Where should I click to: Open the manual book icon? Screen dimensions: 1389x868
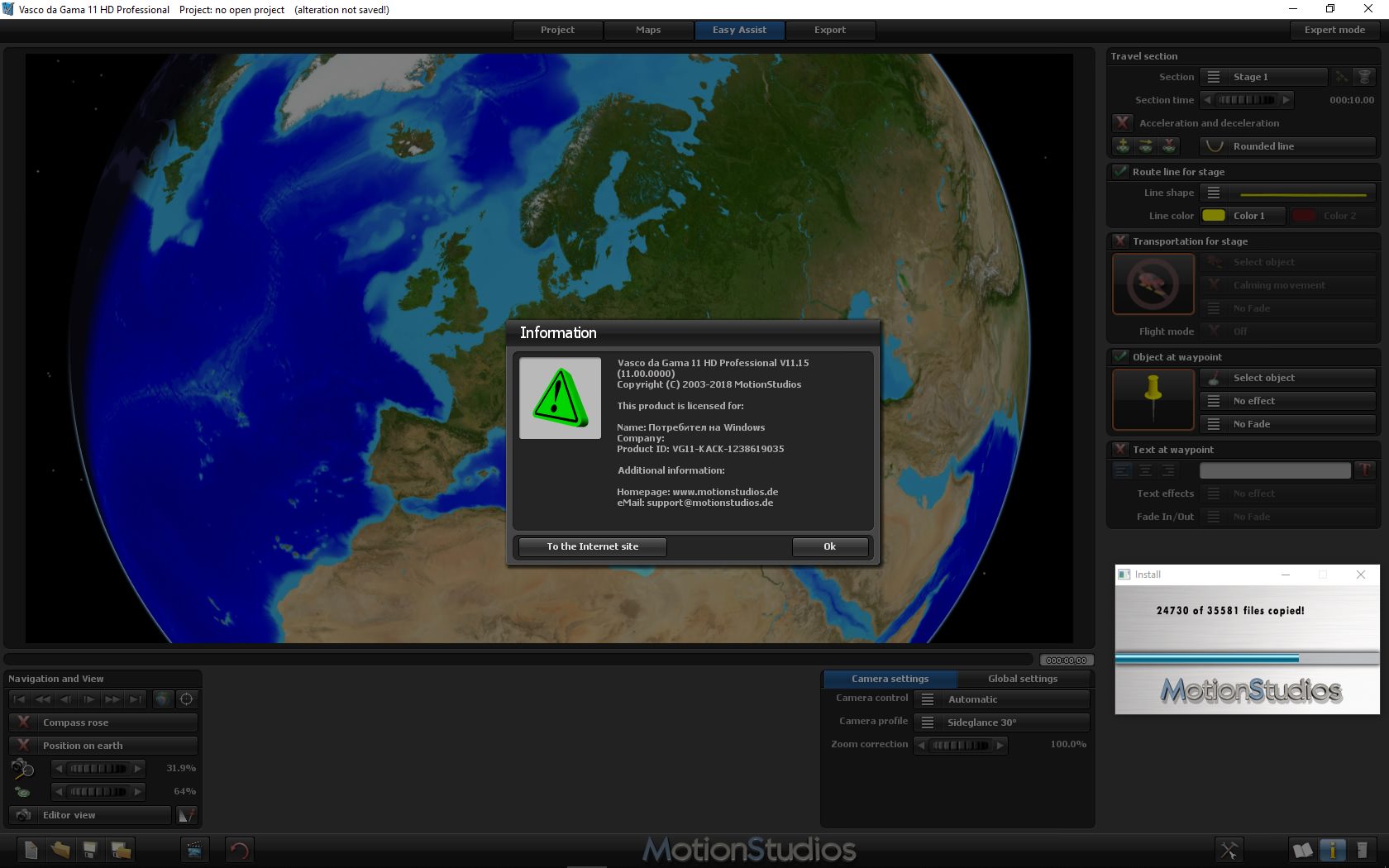pyautogui.click(x=1303, y=850)
